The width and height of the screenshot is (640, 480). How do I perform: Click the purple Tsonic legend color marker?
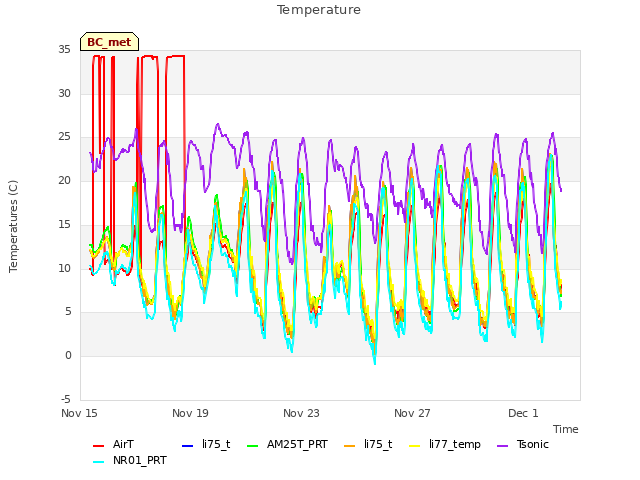502,446
